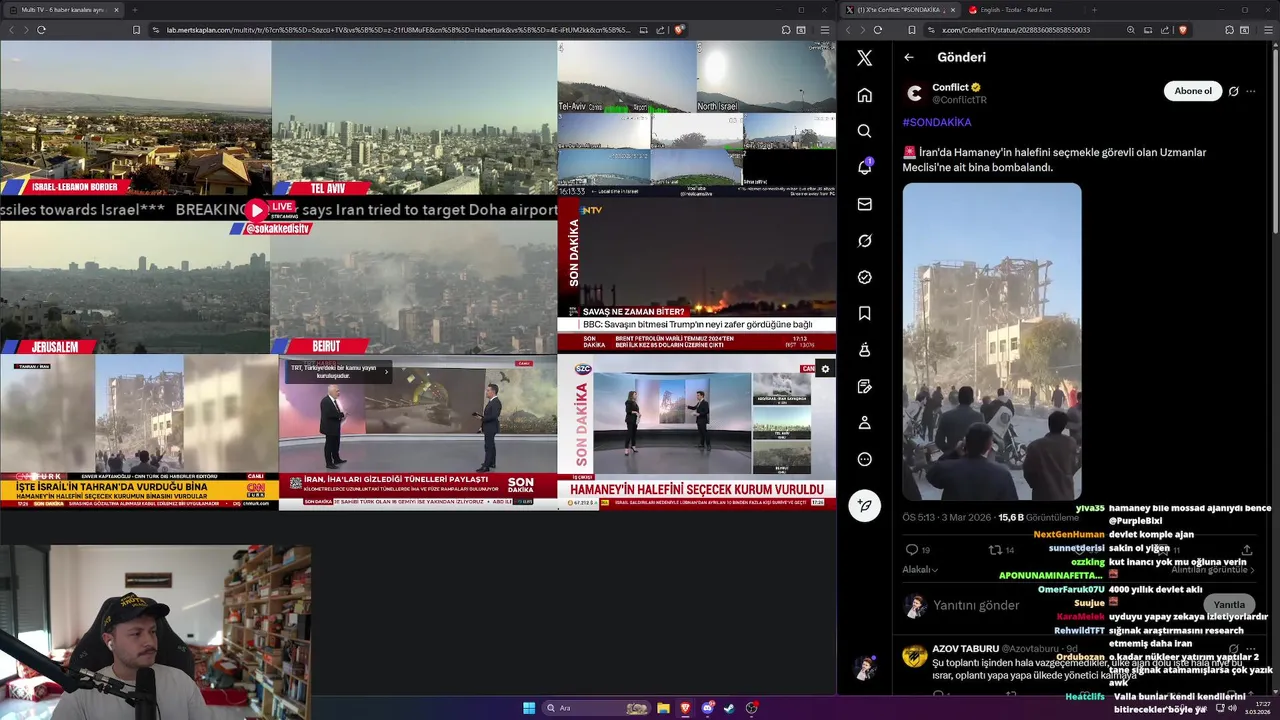Click the compose post feather button

pos(864,505)
